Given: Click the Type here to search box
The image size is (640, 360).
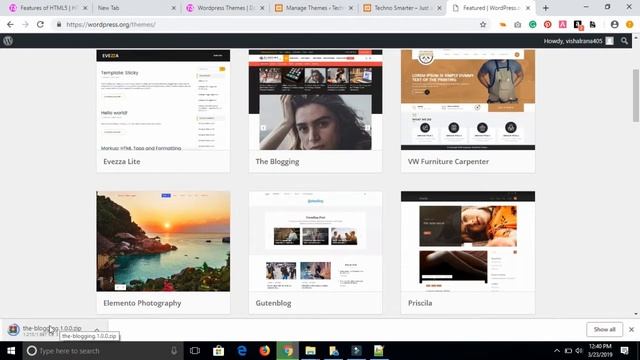Looking at the screenshot, I should [x=102, y=351].
